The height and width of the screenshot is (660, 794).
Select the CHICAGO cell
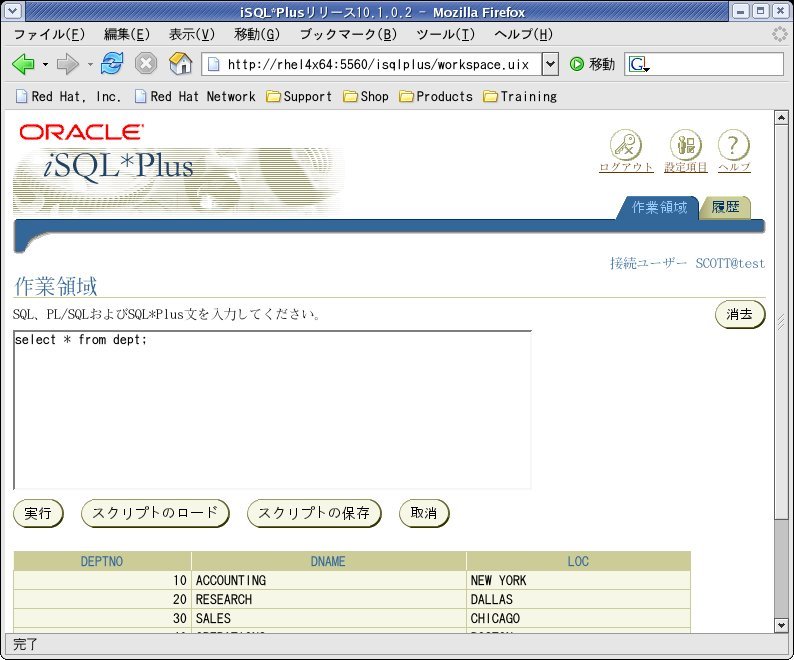tap(578, 618)
